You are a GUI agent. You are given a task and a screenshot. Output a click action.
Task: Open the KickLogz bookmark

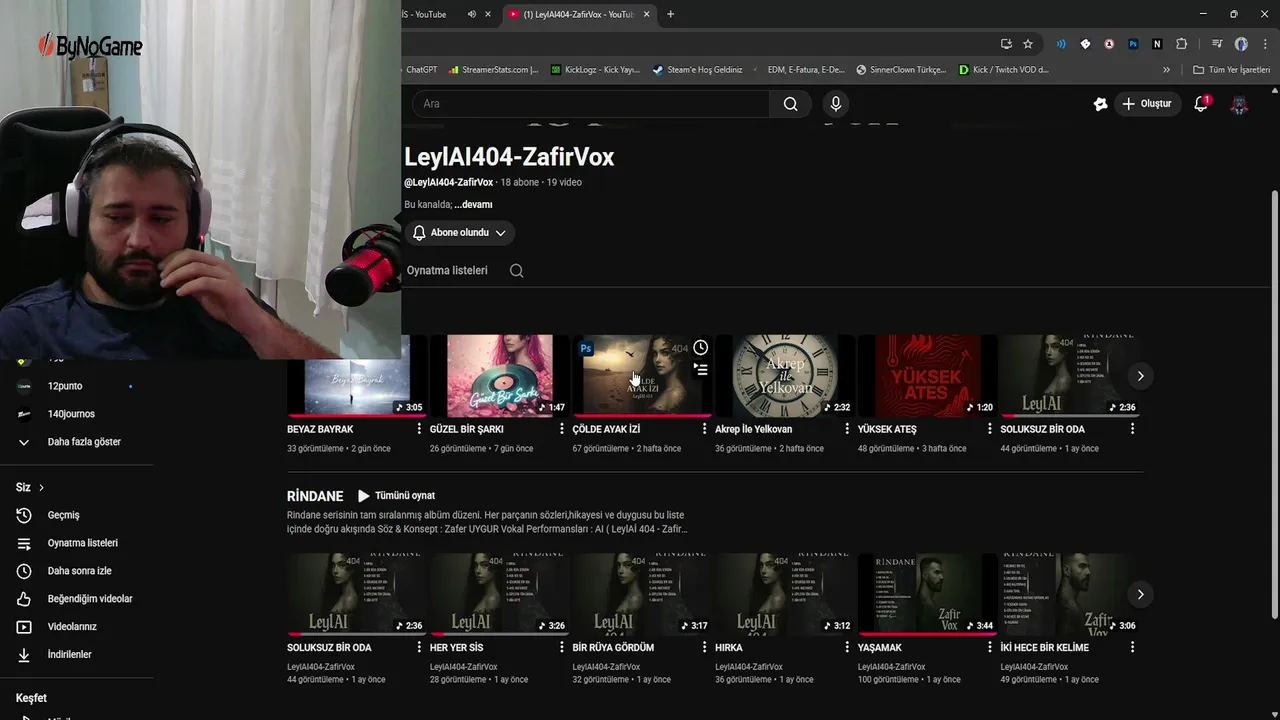pyautogui.click(x=596, y=70)
